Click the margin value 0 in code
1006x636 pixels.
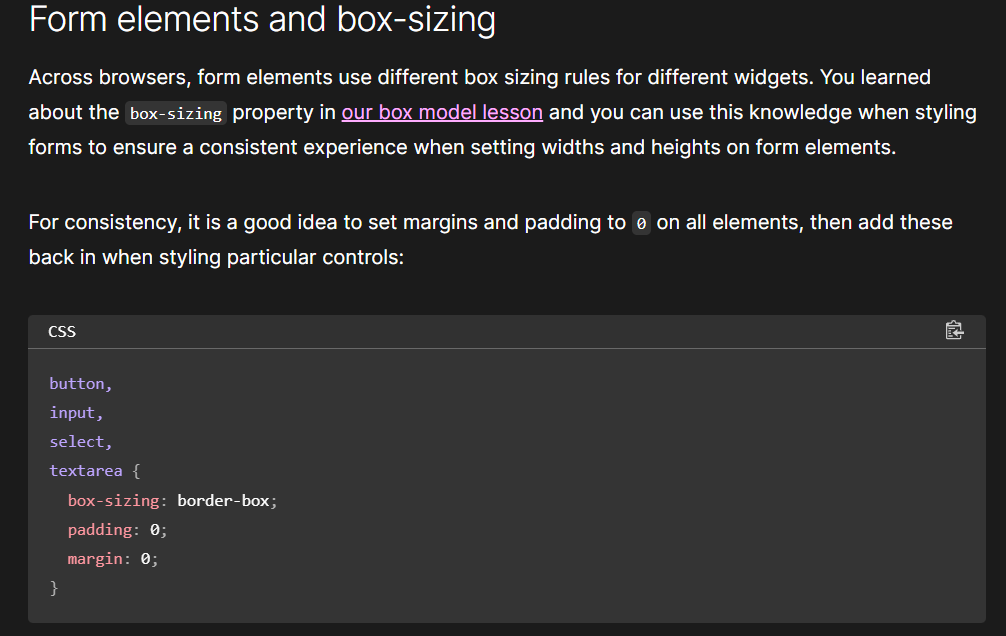(x=146, y=559)
